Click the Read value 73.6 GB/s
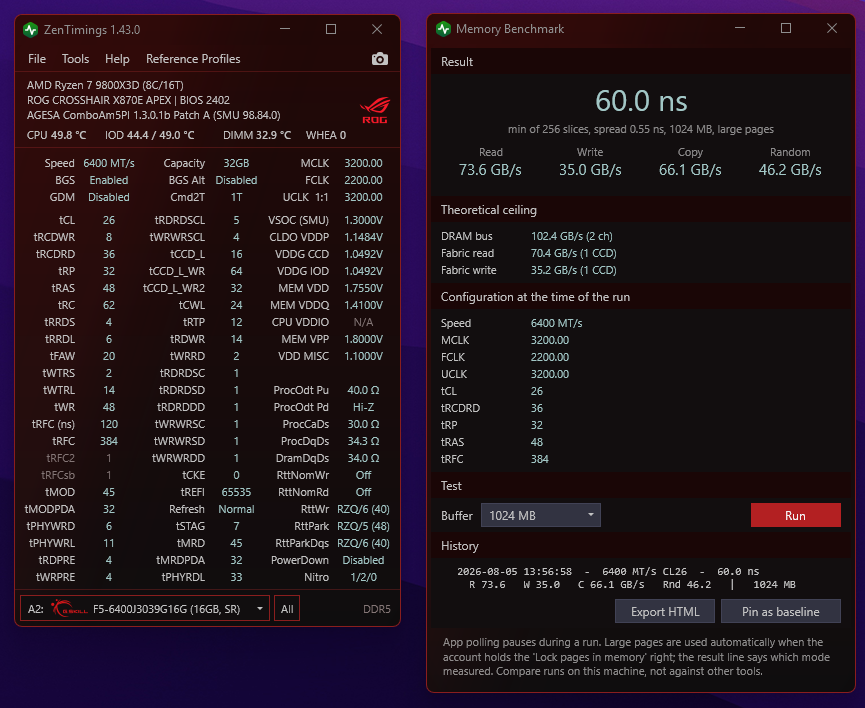Screen dimensions: 865x708 490,170
